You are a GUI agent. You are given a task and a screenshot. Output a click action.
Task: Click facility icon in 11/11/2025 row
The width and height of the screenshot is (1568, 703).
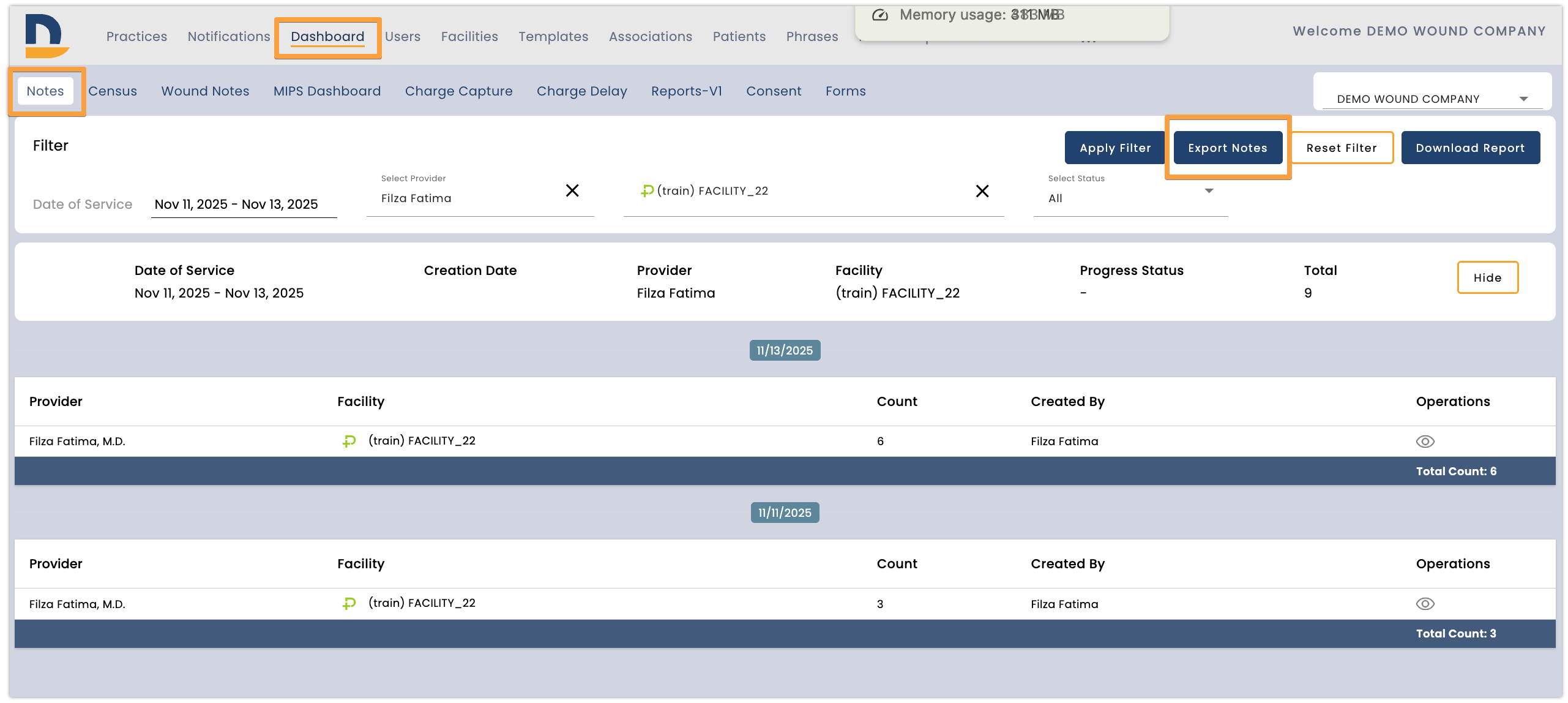point(349,604)
